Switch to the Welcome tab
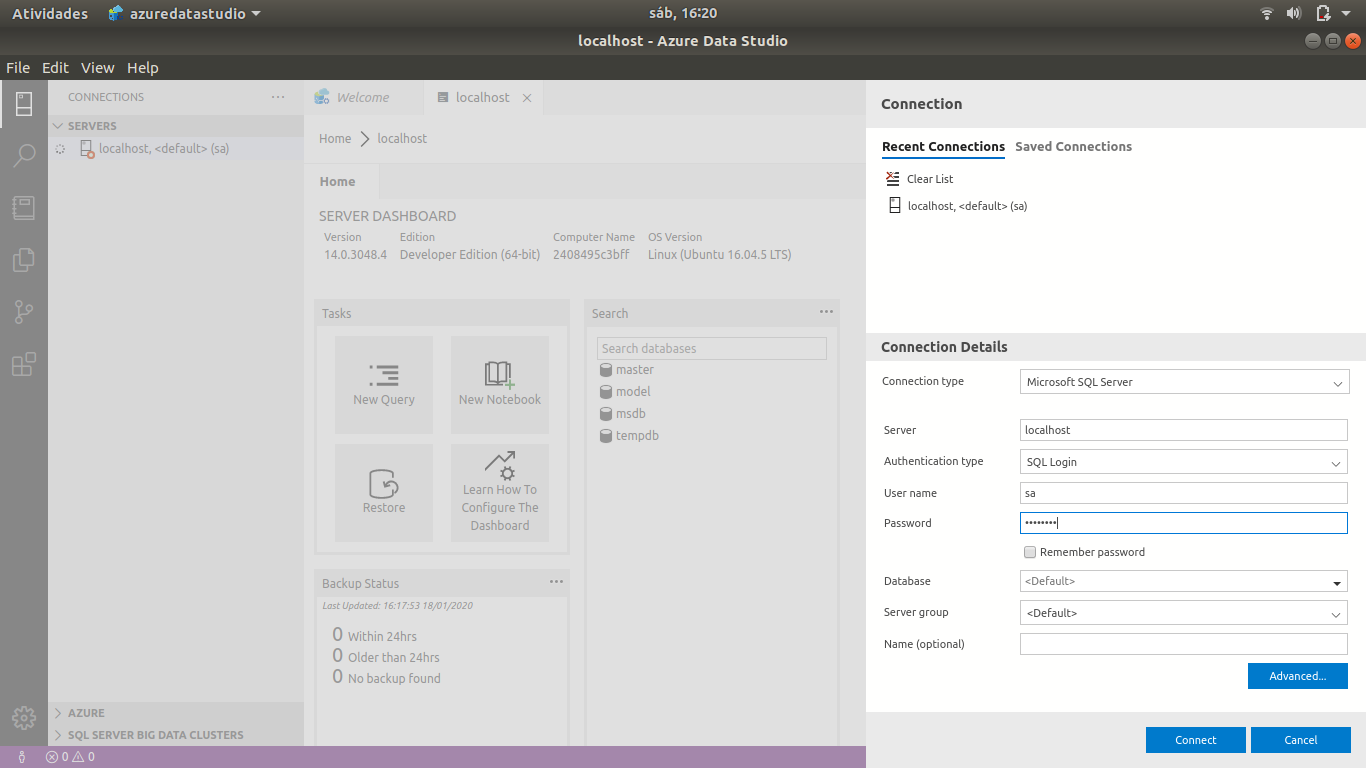Screen dimensions: 1366x768 363,98
